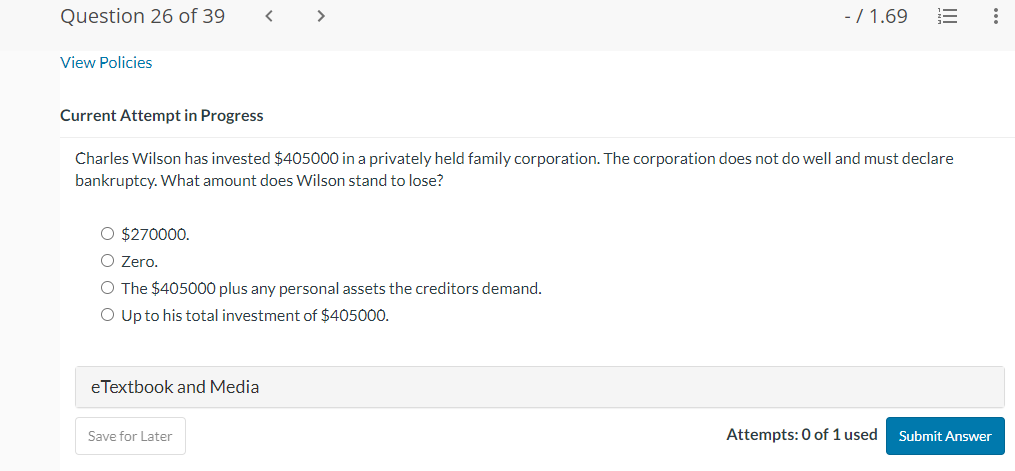Click the Current Attempt in Progress heading
Screen dimensions: 1015x471
(x=162, y=115)
